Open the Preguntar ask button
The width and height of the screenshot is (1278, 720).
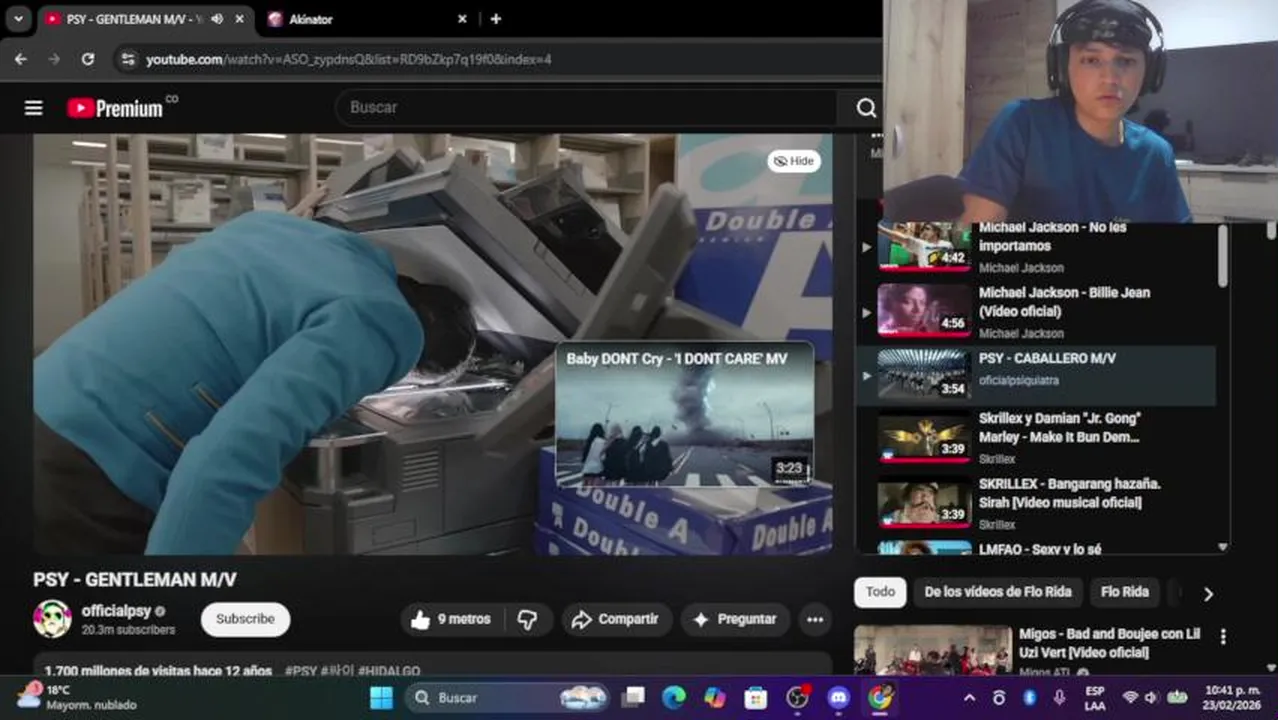pyautogui.click(x=735, y=620)
